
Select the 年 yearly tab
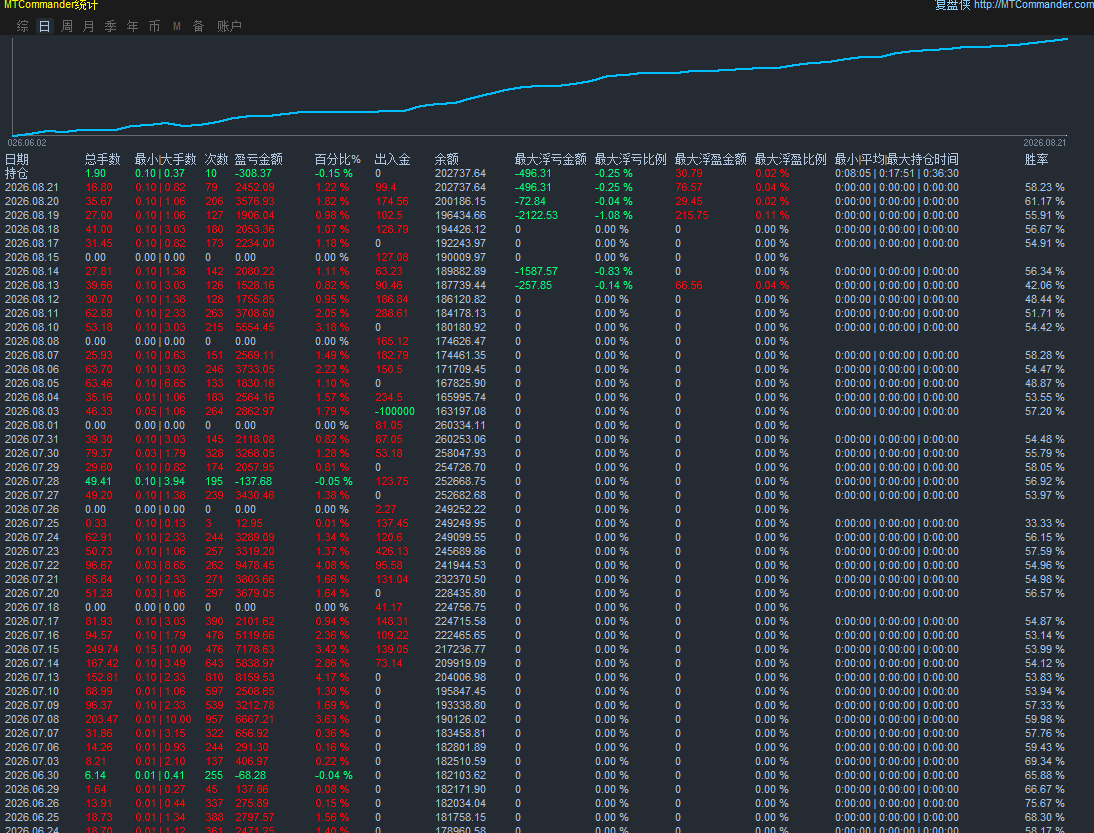click(x=133, y=26)
